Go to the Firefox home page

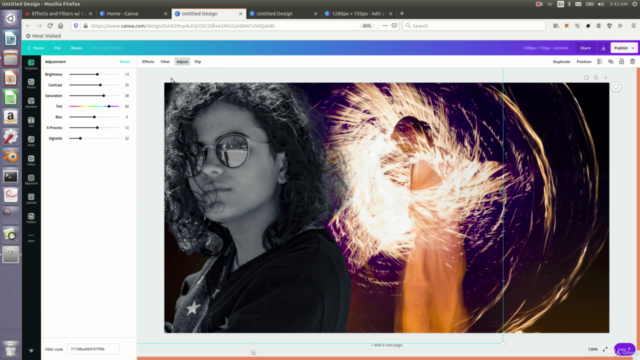click(60, 26)
